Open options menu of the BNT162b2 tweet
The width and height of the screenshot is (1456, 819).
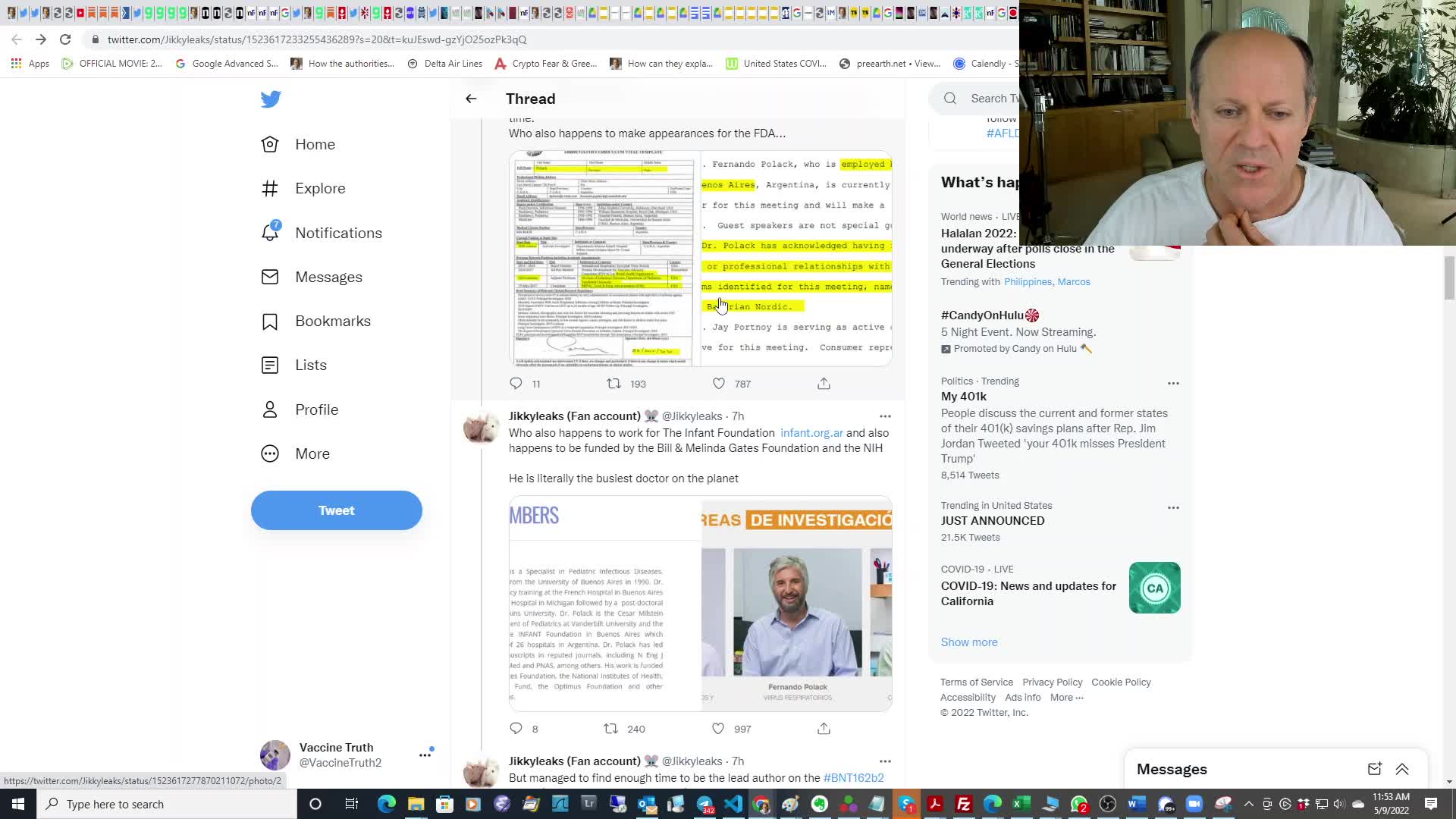point(885,761)
